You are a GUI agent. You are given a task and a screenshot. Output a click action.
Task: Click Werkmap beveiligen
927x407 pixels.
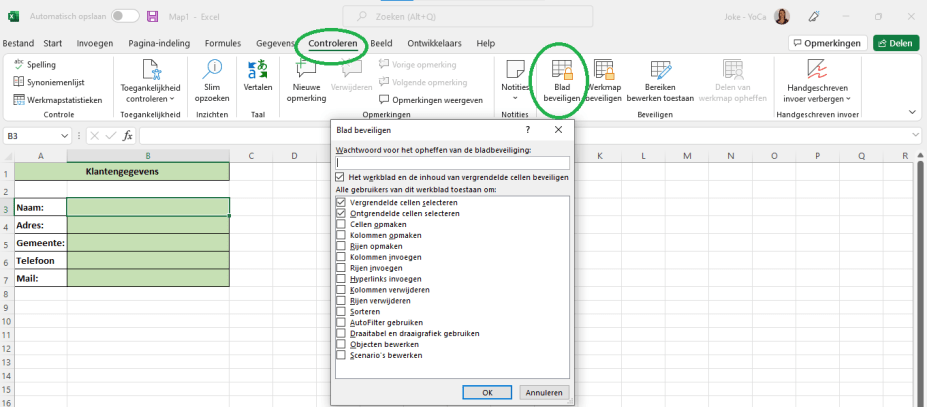604,81
